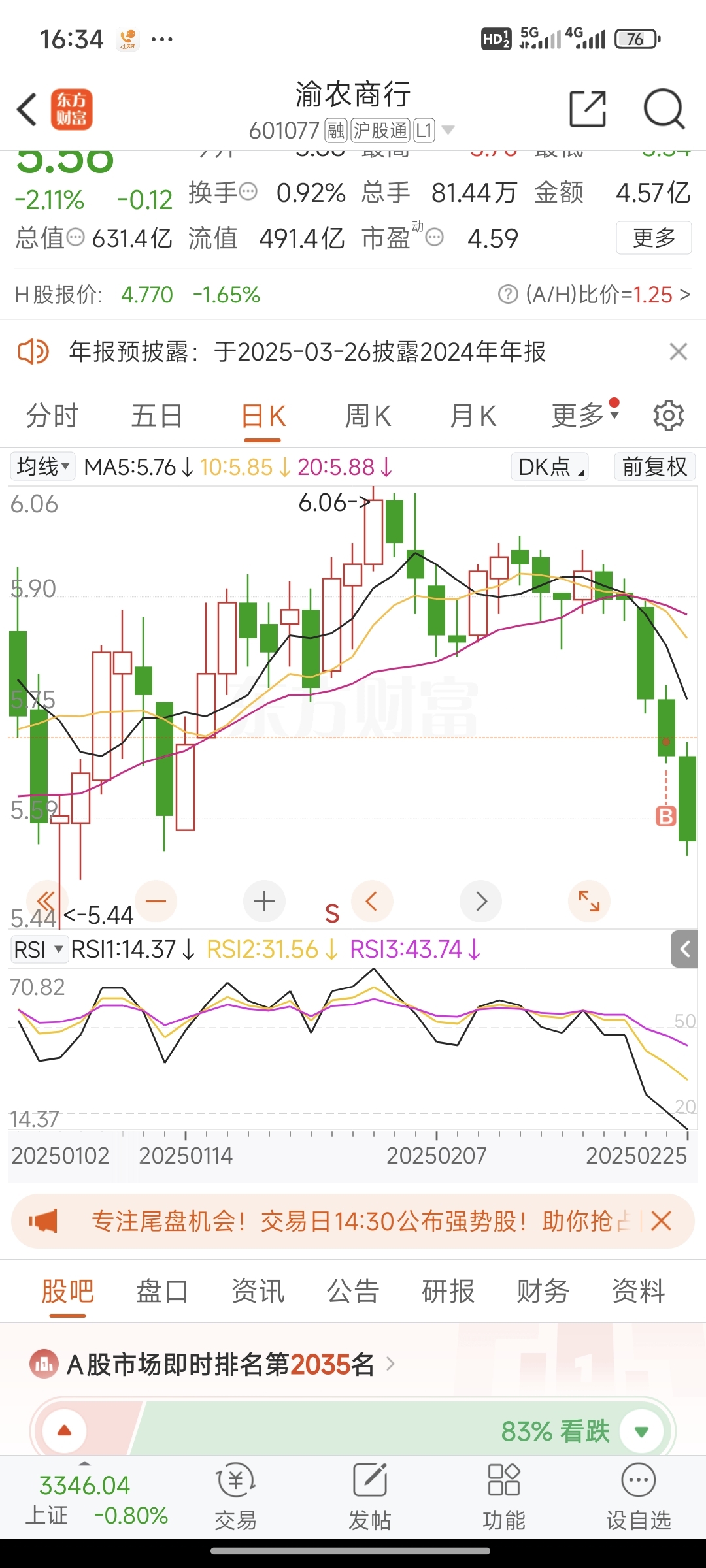This screenshot has height=1568, width=706.
Task: Select the 股吧 tab
Action: (x=68, y=1292)
